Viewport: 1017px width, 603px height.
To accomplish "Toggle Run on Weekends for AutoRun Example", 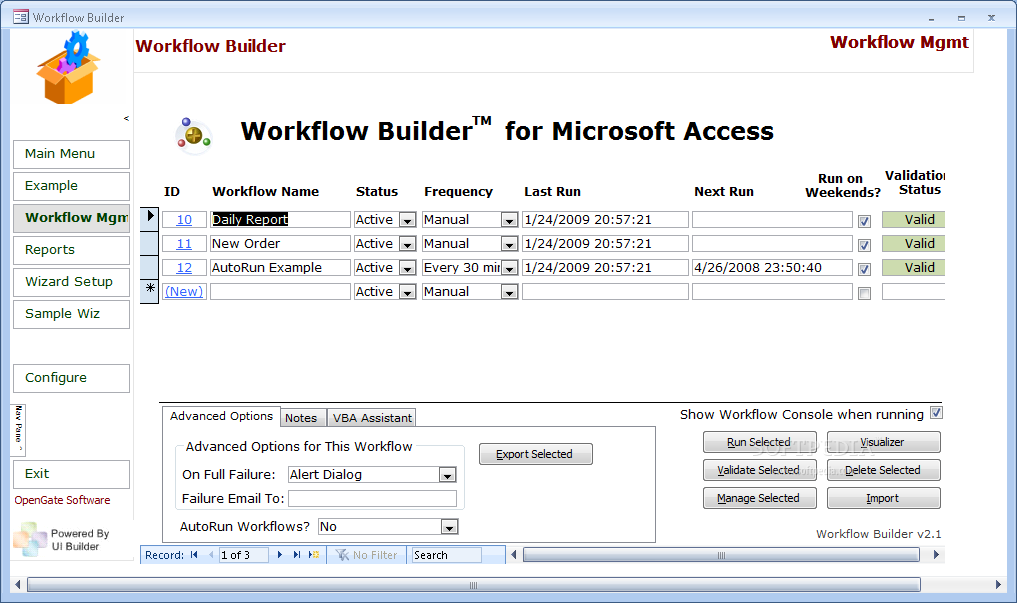I will point(864,269).
